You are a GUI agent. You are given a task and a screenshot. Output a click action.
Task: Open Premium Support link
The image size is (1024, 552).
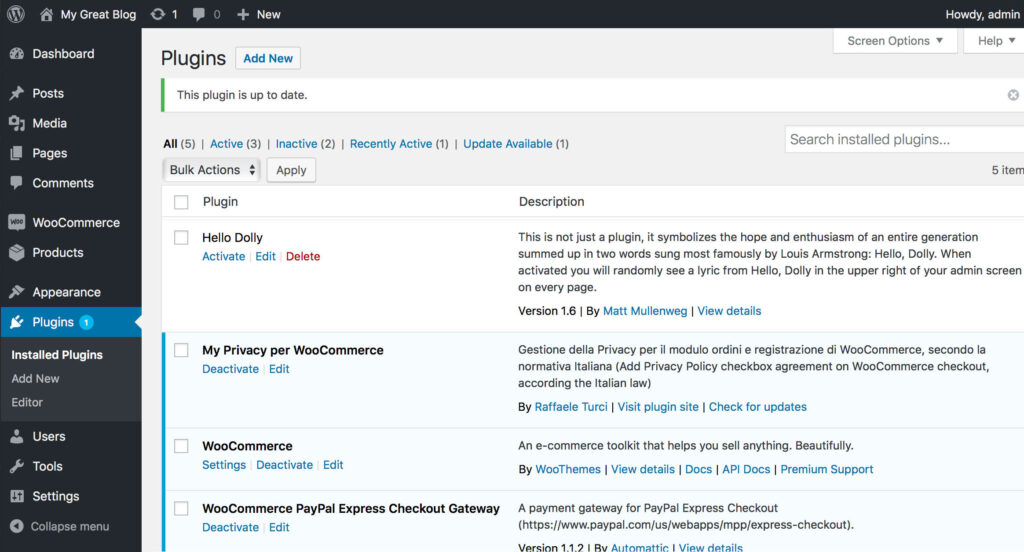click(x=826, y=470)
